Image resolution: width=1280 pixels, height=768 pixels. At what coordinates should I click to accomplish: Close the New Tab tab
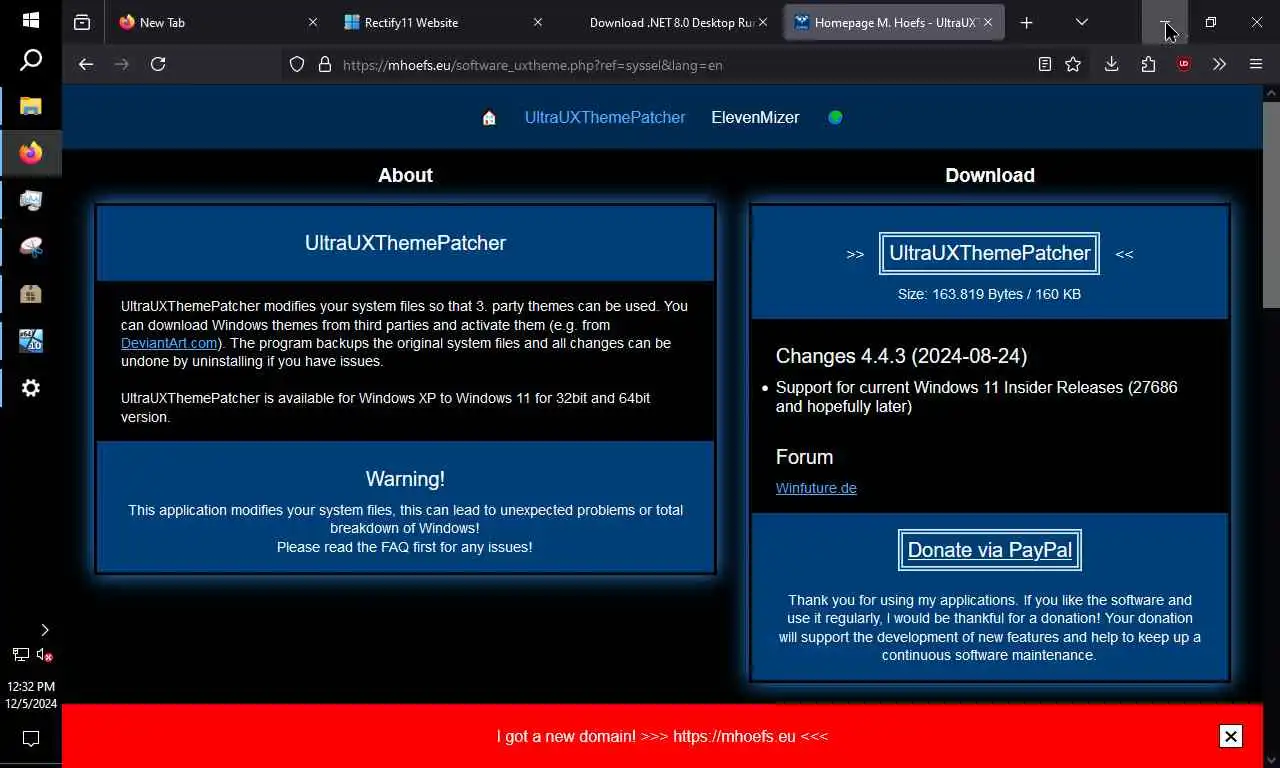(312, 22)
